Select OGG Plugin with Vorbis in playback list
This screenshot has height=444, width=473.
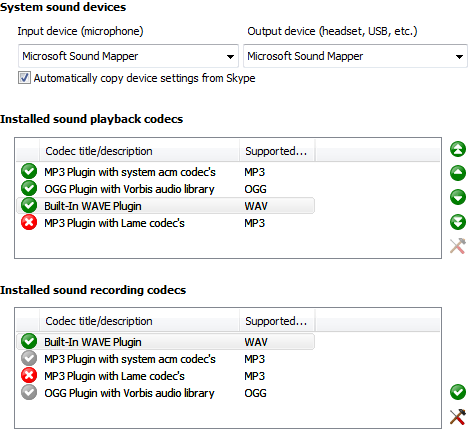(x=165, y=189)
